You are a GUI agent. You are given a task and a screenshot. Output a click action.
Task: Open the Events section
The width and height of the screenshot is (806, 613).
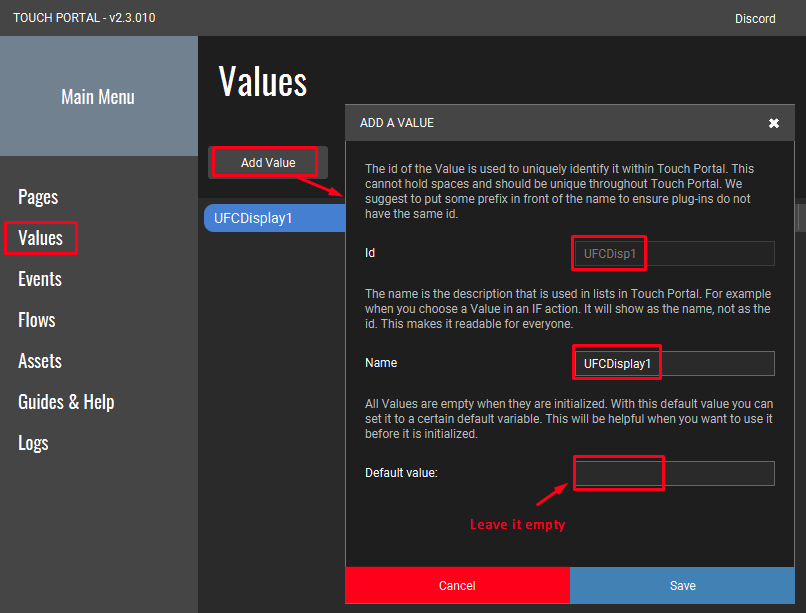(40, 279)
